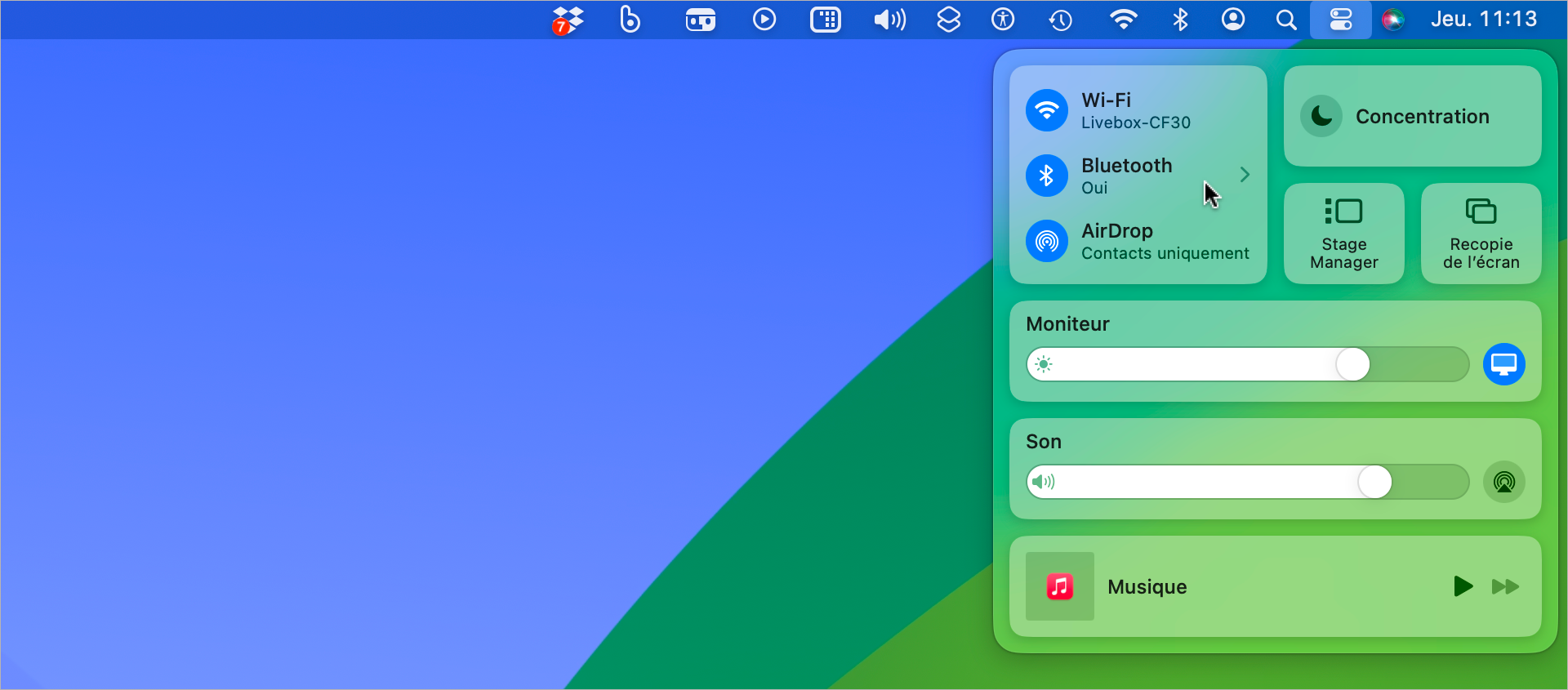Toggle the Concentration moon button

[x=1321, y=116]
